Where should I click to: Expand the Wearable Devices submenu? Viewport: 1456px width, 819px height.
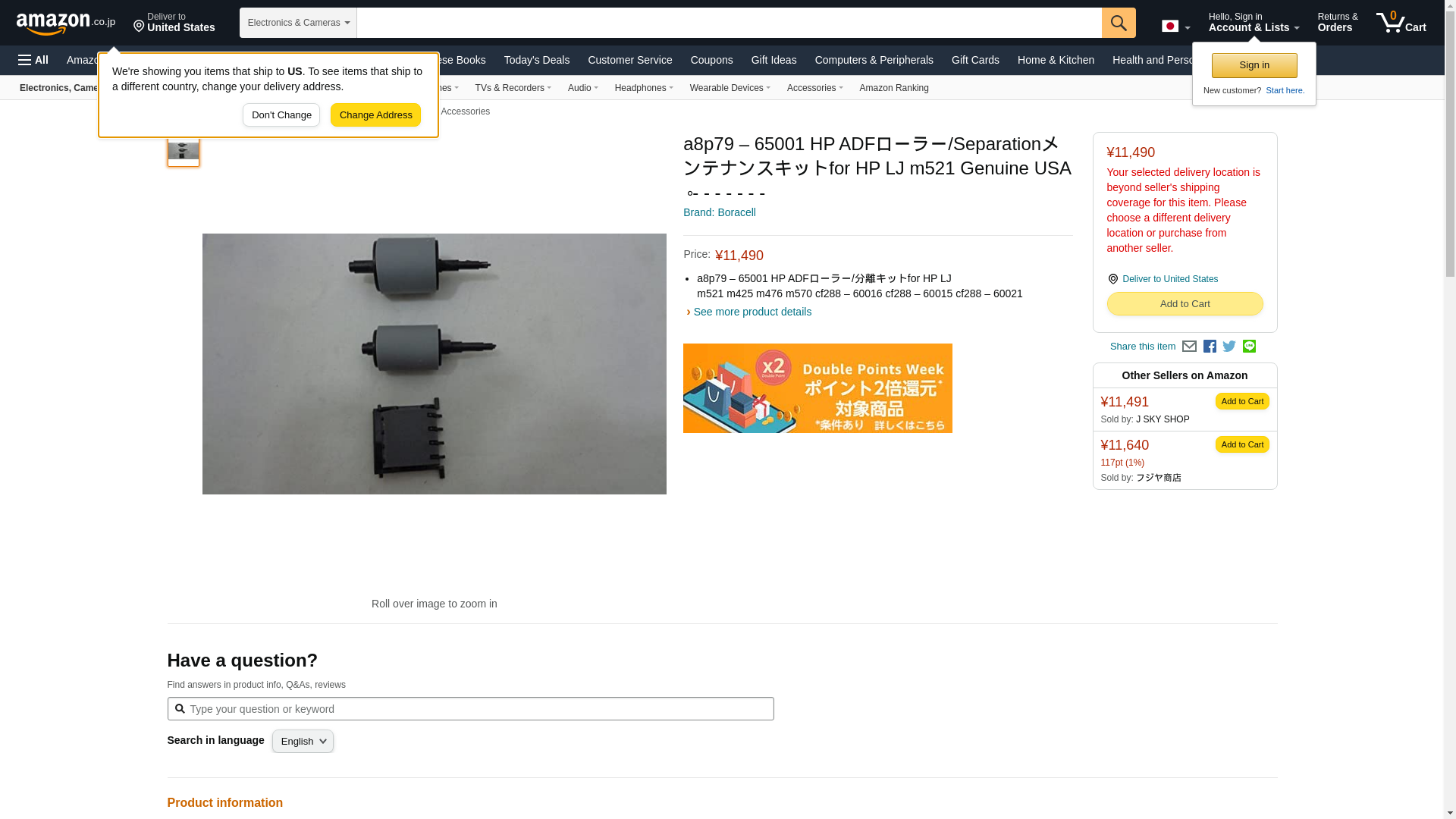(730, 88)
